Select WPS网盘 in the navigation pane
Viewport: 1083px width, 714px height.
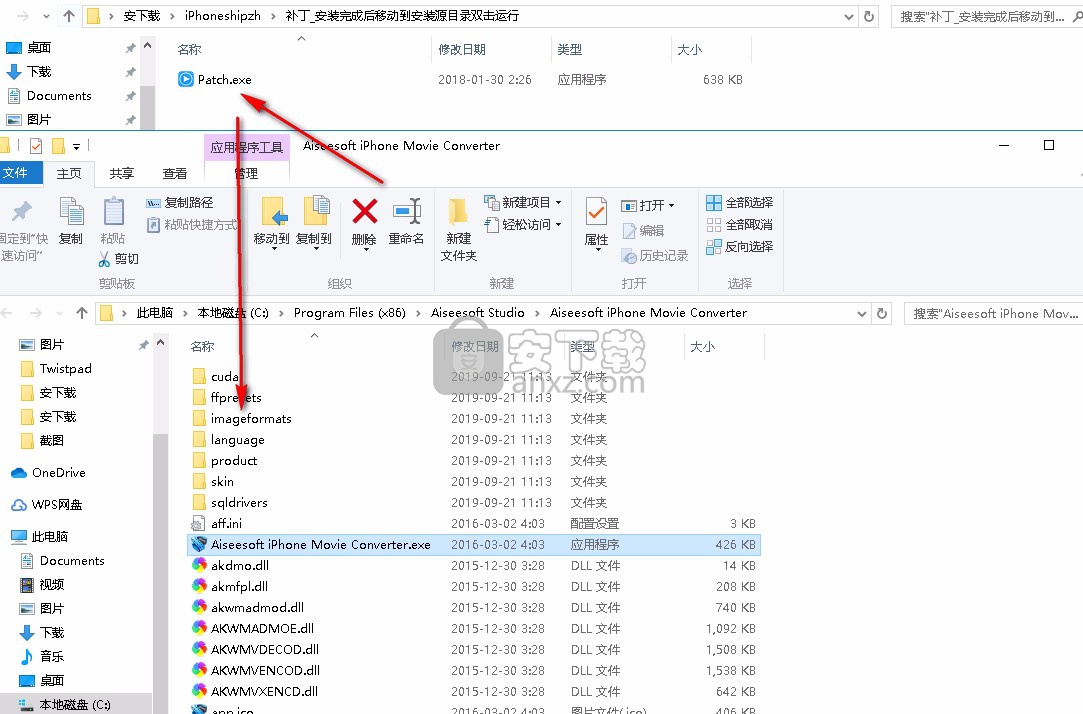pyautogui.click(x=57, y=505)
